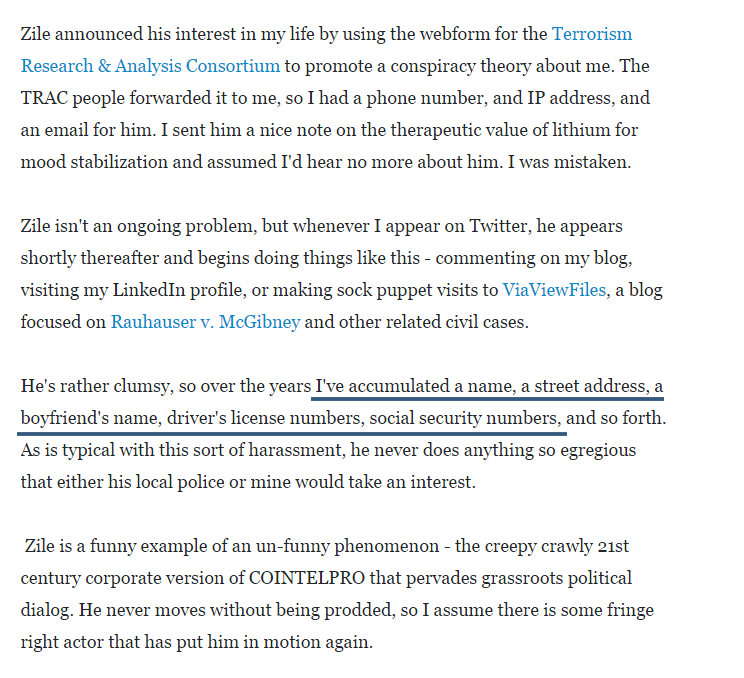Open the ViaViewFiles blog link
744x678 pixels.
tap(557, 290)
